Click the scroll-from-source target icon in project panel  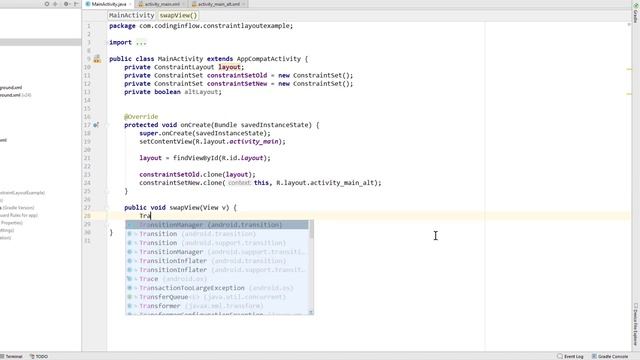[x=47, y=4]
